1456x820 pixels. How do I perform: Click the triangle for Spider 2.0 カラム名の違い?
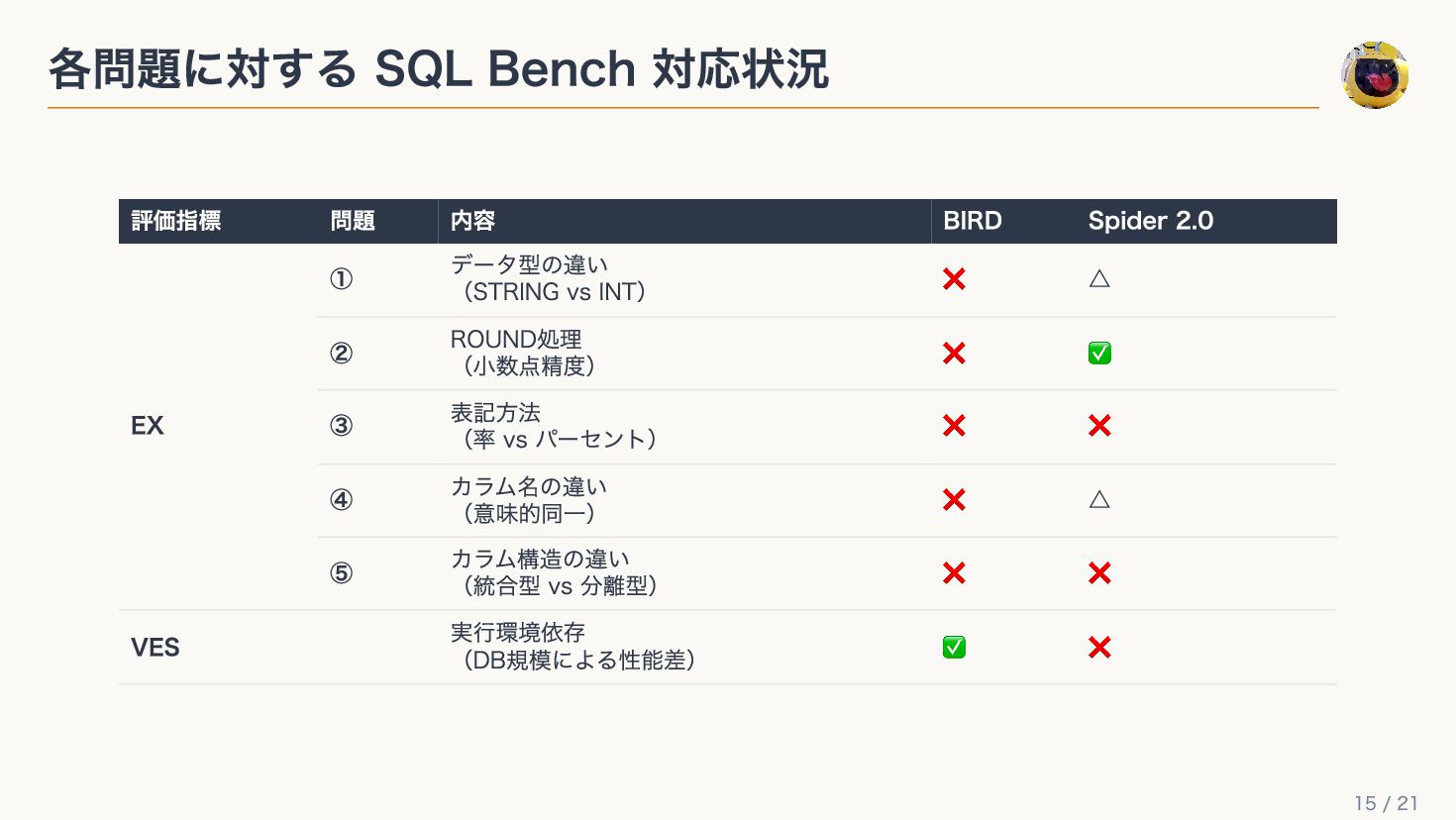coord(1099,499)
